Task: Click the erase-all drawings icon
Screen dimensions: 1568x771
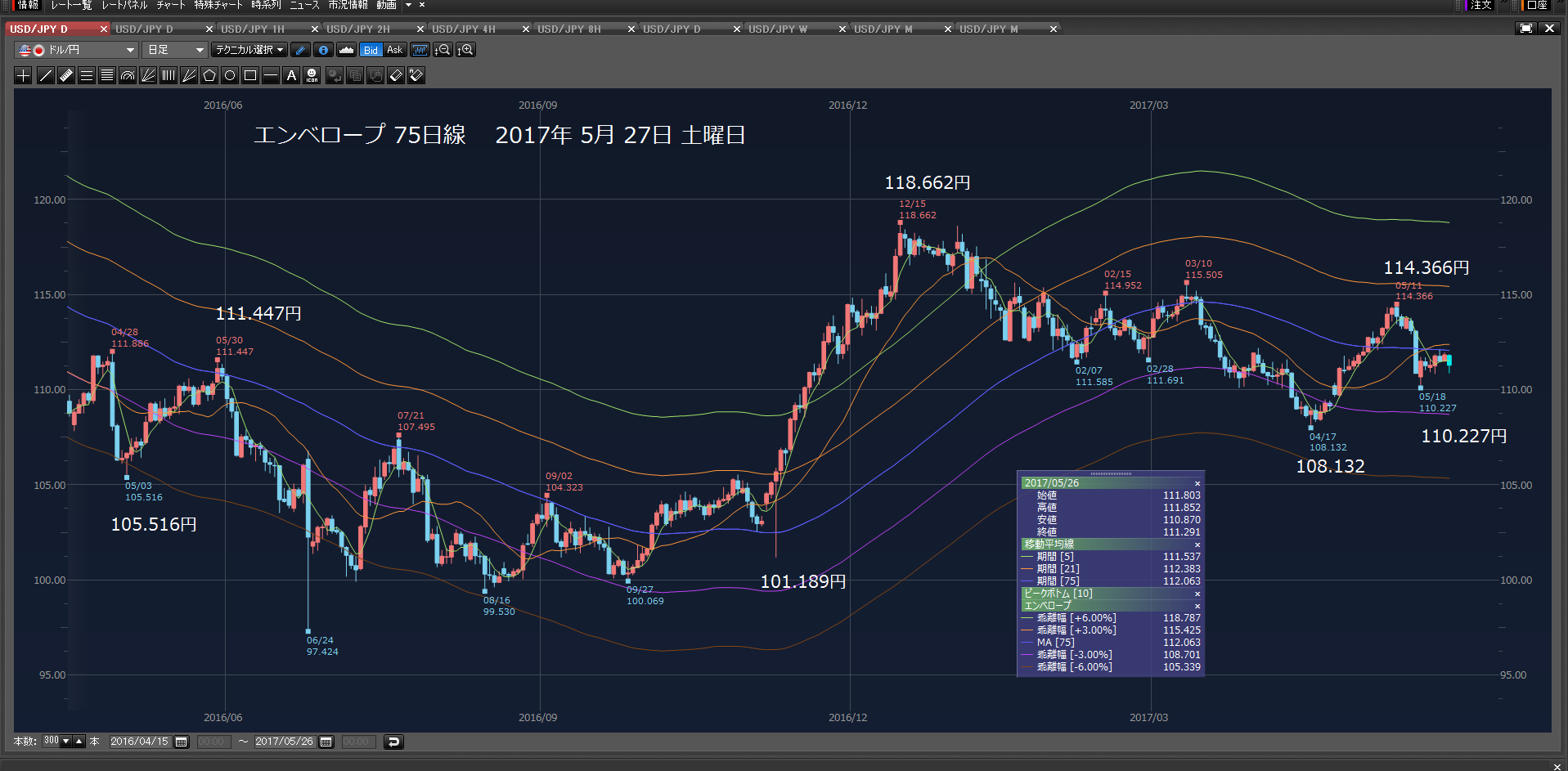Action: (x=416, y=75)
